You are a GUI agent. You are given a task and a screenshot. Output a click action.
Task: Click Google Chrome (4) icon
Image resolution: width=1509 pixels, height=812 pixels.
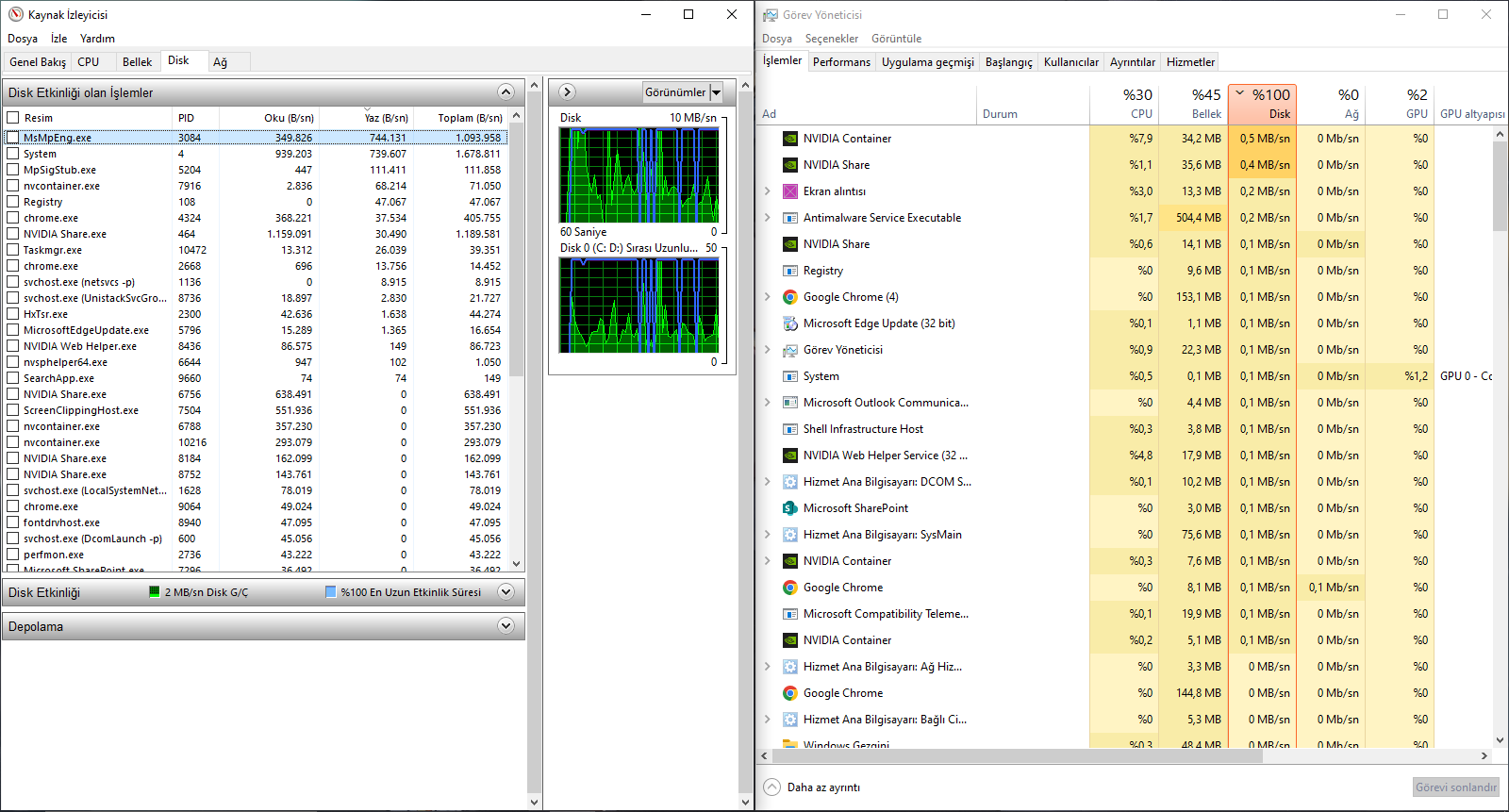790,297
